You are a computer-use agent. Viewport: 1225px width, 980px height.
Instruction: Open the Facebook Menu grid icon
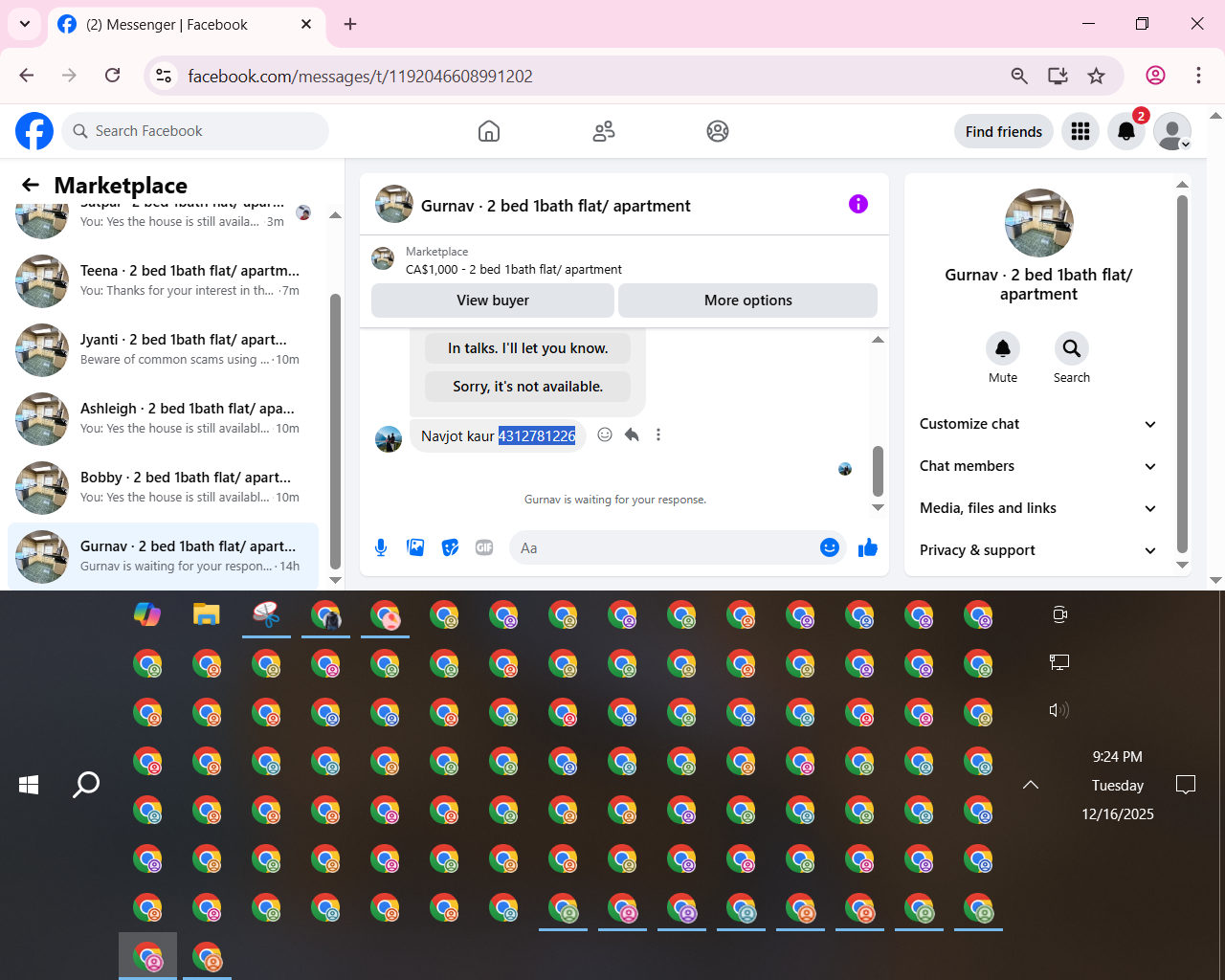(1080, 131)
